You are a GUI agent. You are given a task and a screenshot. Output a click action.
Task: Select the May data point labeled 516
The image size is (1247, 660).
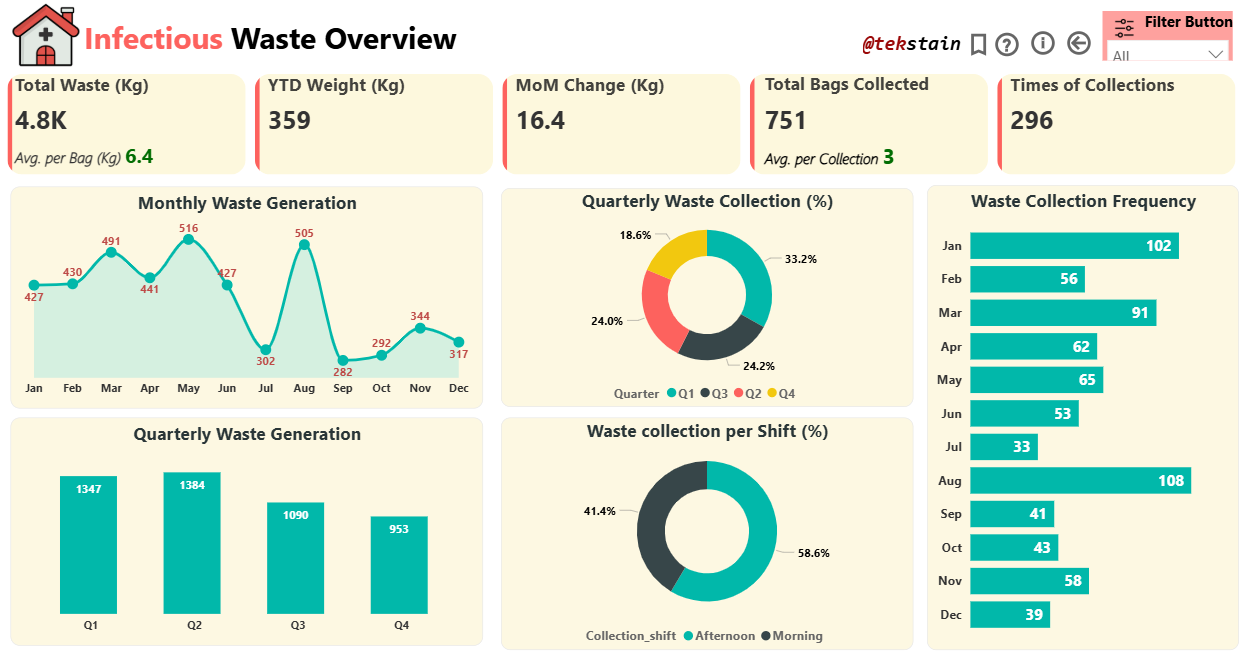click(x=188, y=240)
